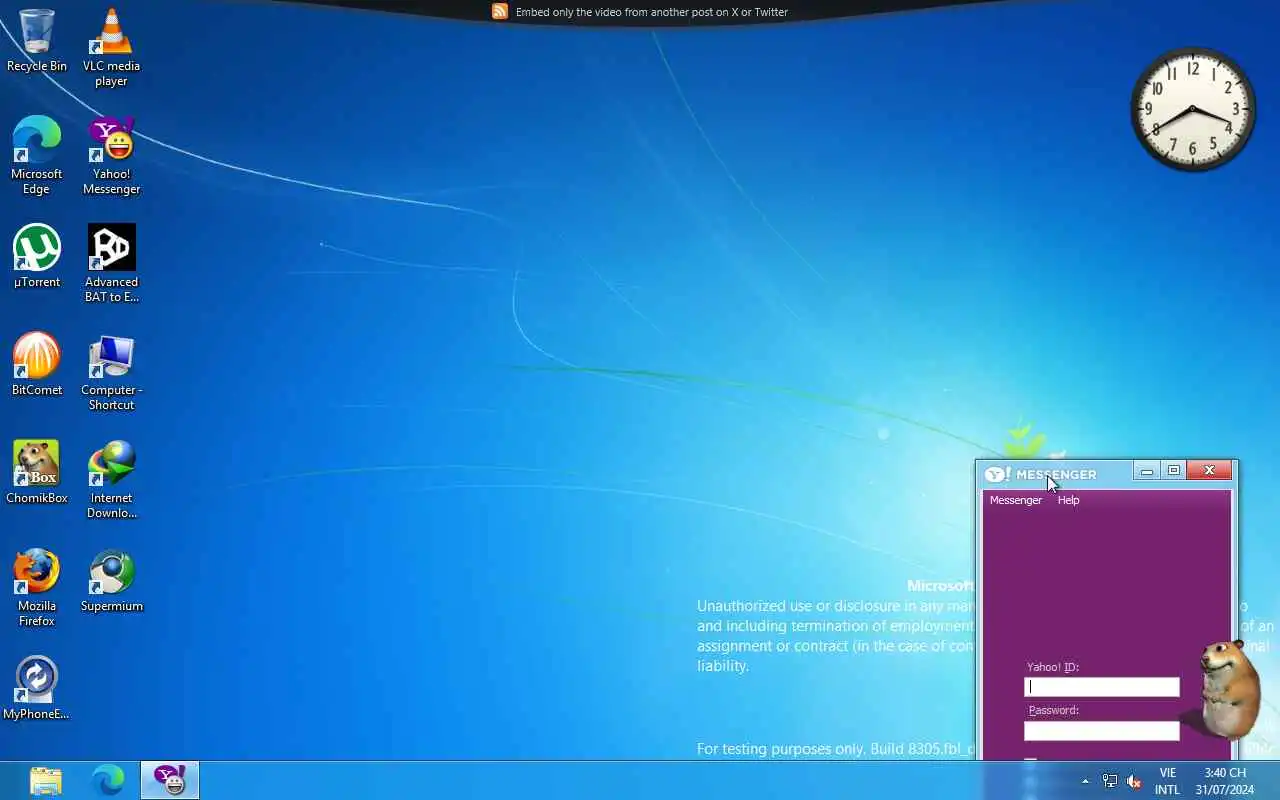1280x800 pixels.
Task: Show hidden tray icons arrow
Action: 1085,781
